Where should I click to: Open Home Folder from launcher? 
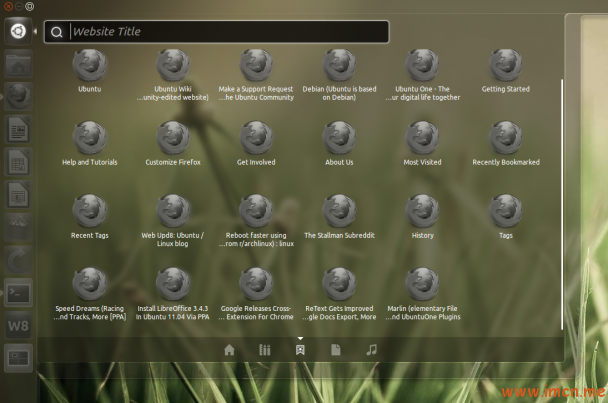18,64
